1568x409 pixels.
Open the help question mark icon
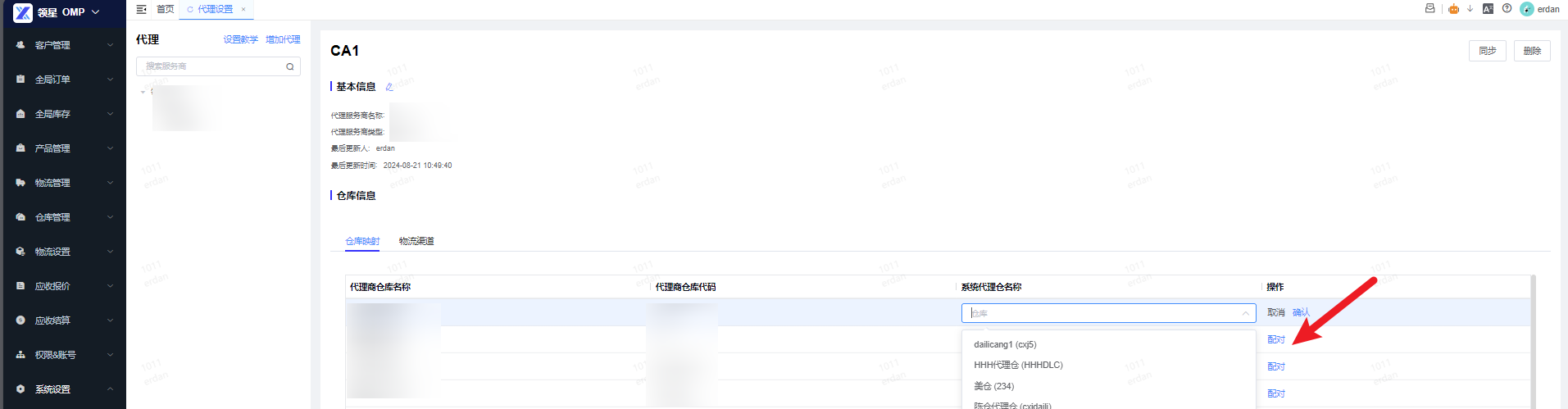1507,8
